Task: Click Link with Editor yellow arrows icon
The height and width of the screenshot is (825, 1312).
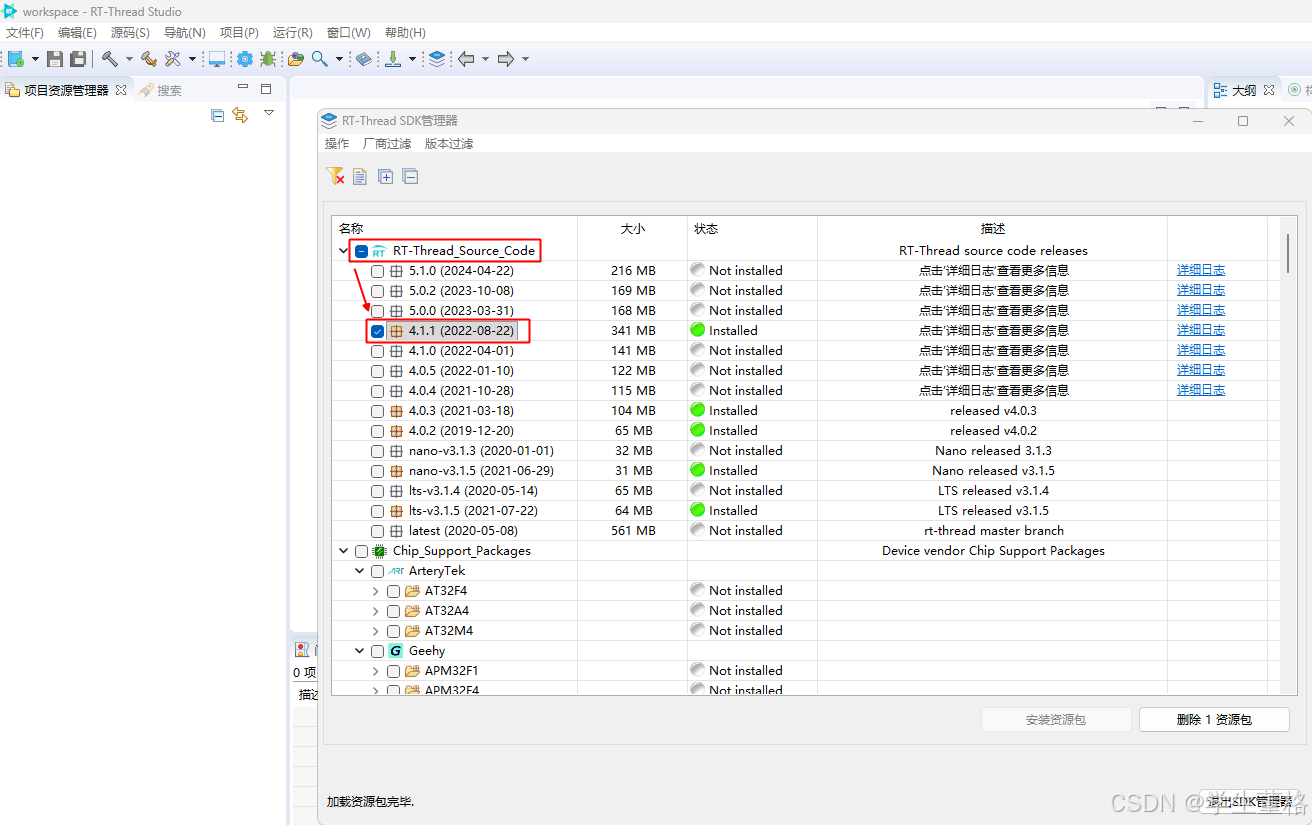Action: coord(240,115)
